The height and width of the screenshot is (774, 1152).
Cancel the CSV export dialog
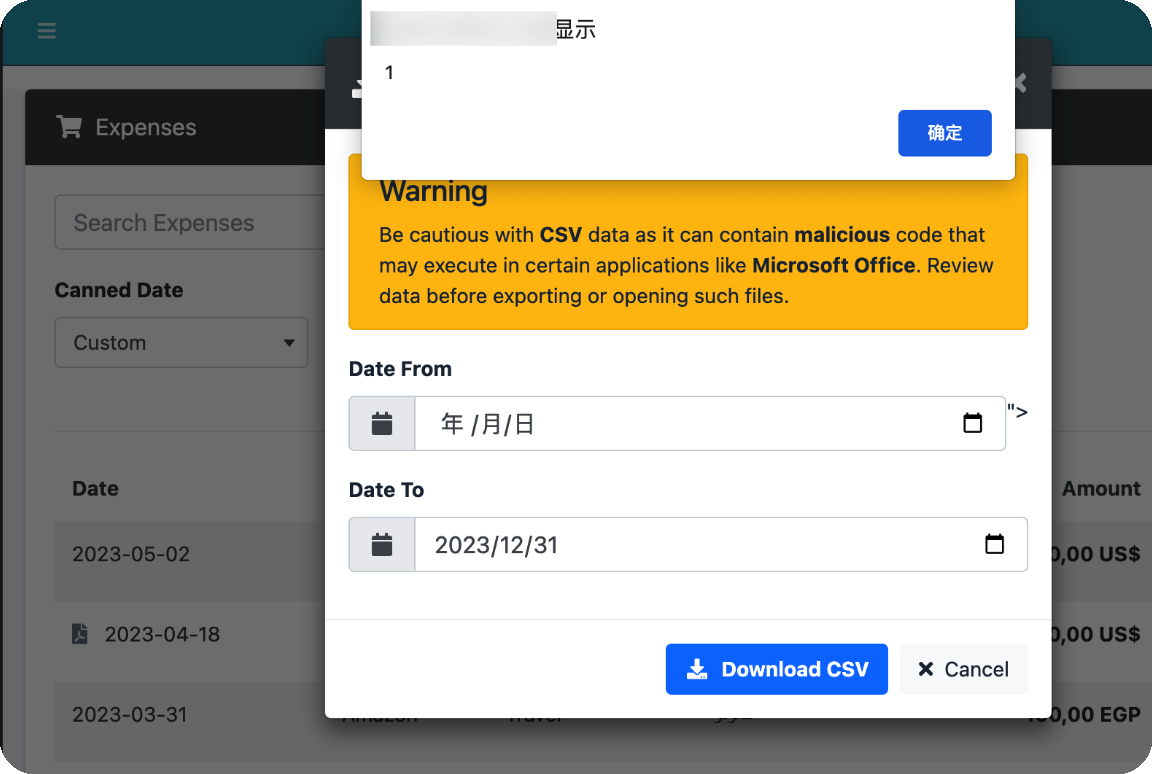(x=963, y=669)
